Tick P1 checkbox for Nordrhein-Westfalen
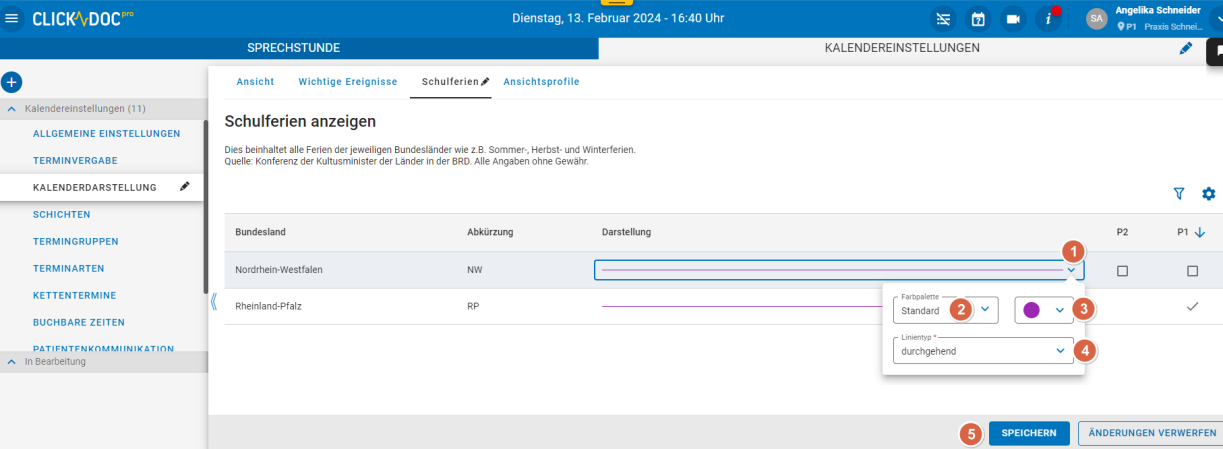1223x449 pixels. click(1192, 271)
